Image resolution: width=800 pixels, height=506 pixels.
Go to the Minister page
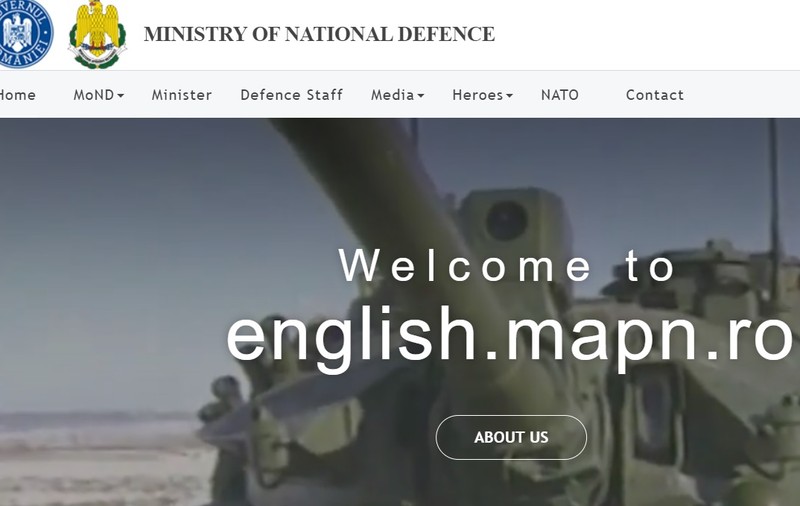coord(182,95)
